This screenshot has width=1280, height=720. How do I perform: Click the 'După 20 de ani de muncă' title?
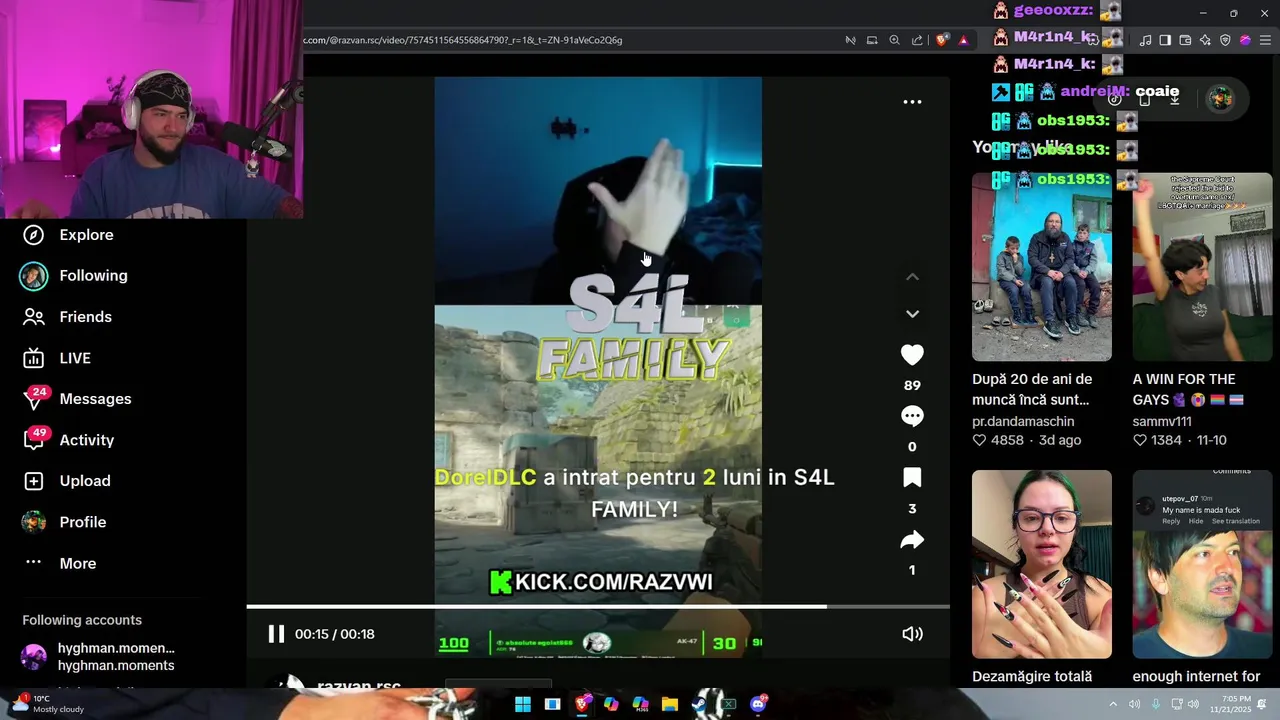click(x=1032, y=389)
